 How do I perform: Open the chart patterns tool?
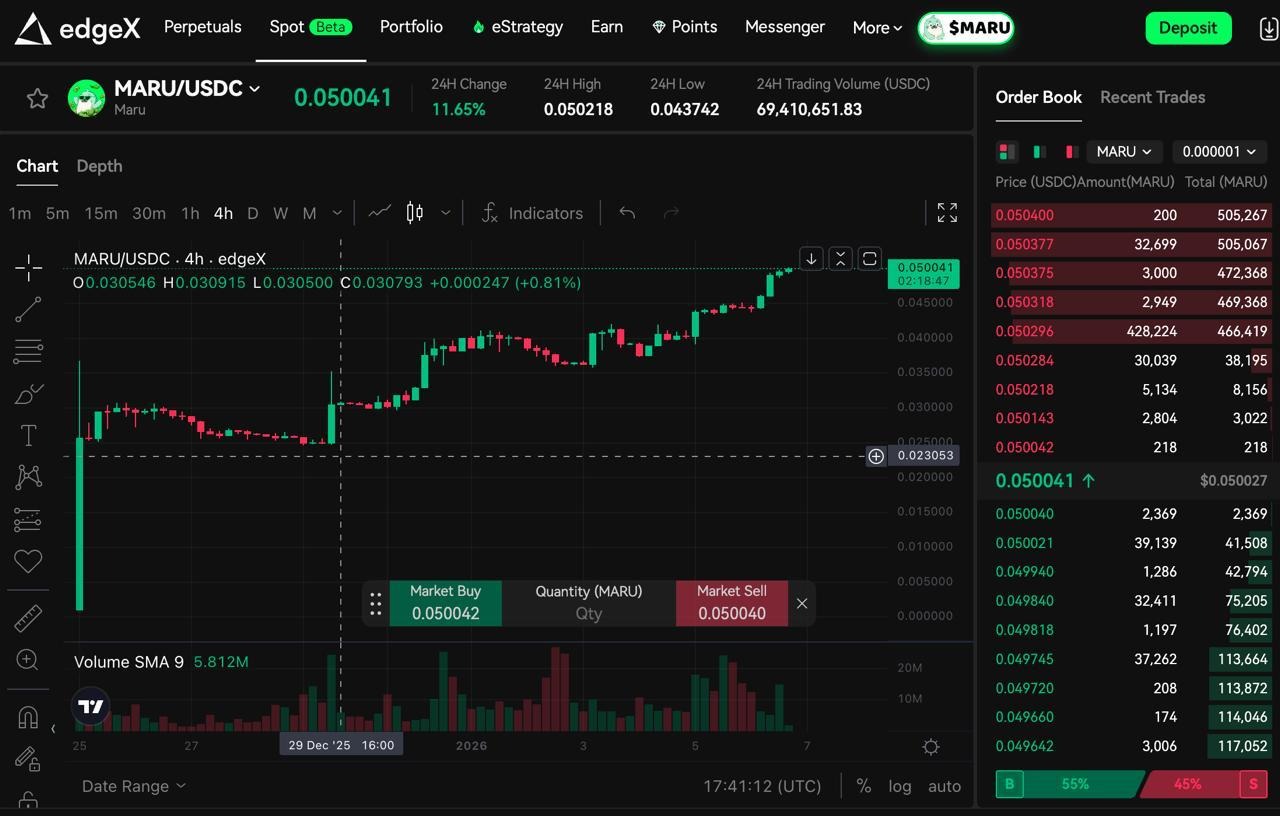(x=28, y=477)
